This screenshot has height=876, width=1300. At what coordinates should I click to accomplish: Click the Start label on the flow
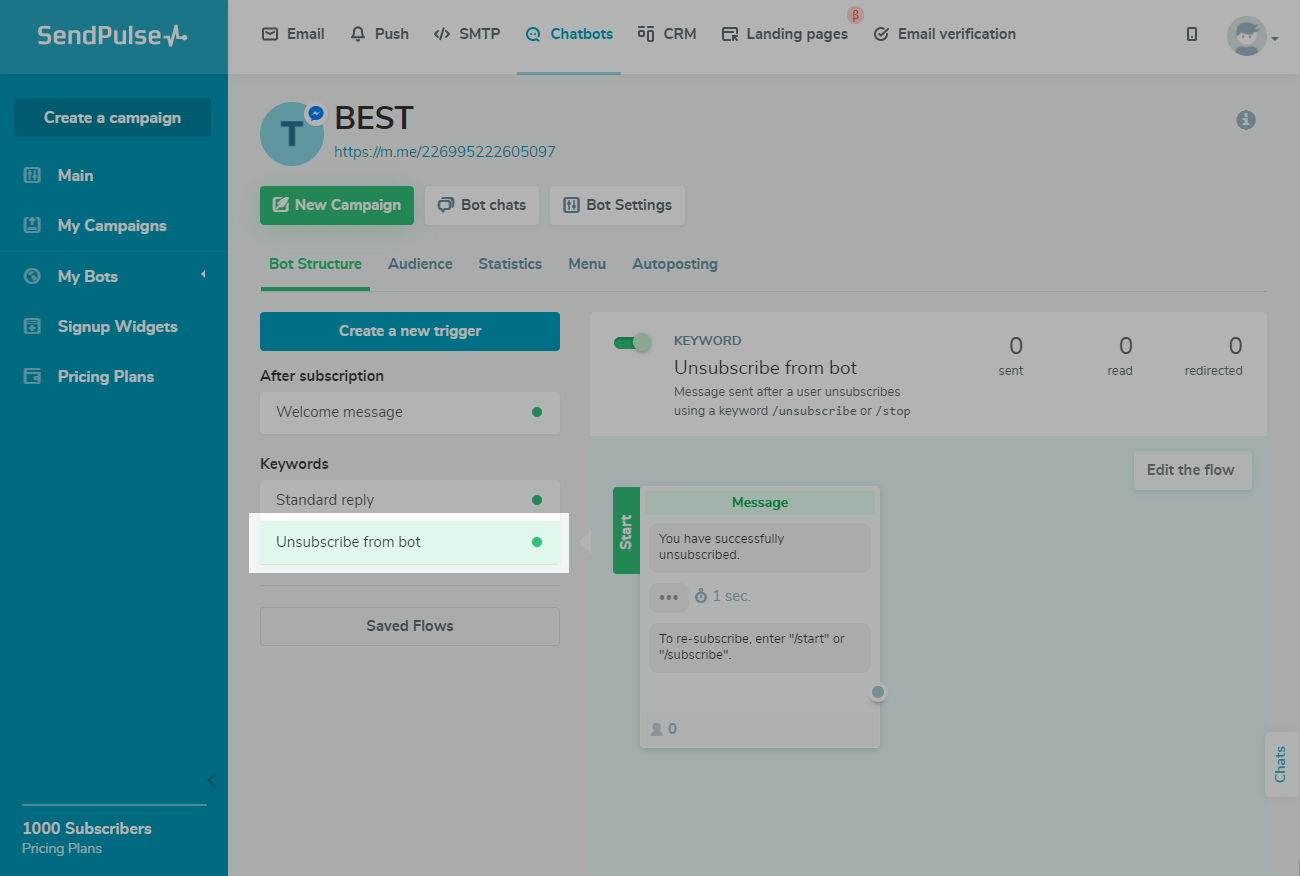(x=626, y=530)
